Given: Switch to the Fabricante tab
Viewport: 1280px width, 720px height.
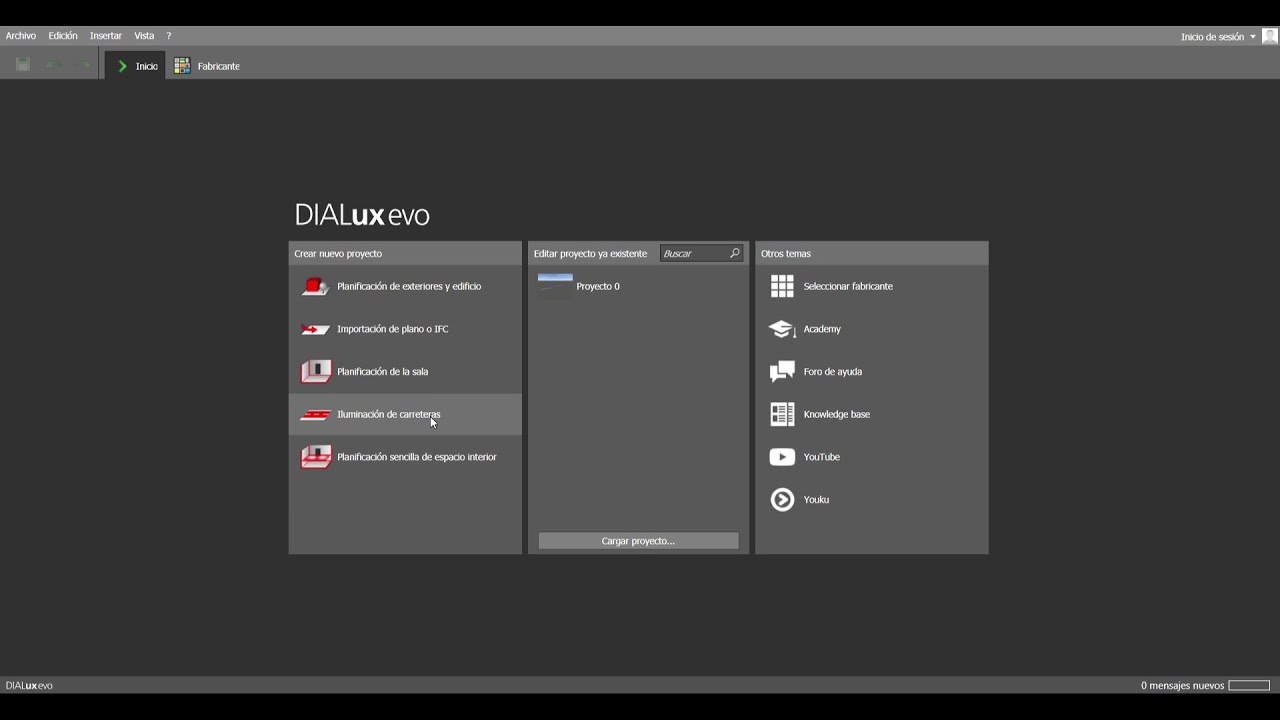Looking at the screenshot, I should point(207,66).
